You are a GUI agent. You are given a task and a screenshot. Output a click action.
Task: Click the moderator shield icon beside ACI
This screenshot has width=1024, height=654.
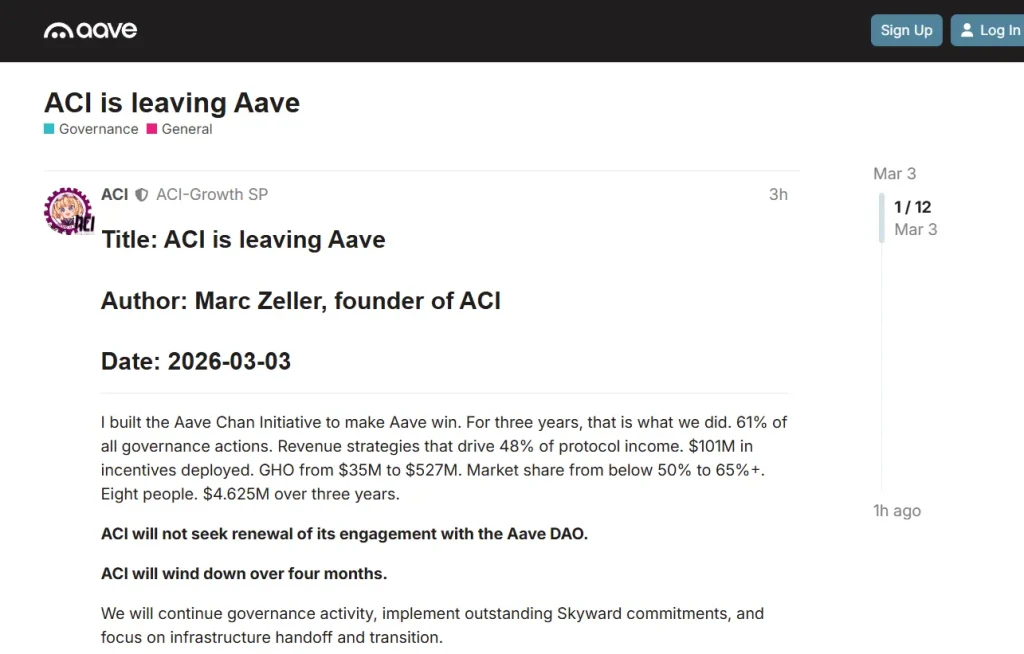[141, 194]
